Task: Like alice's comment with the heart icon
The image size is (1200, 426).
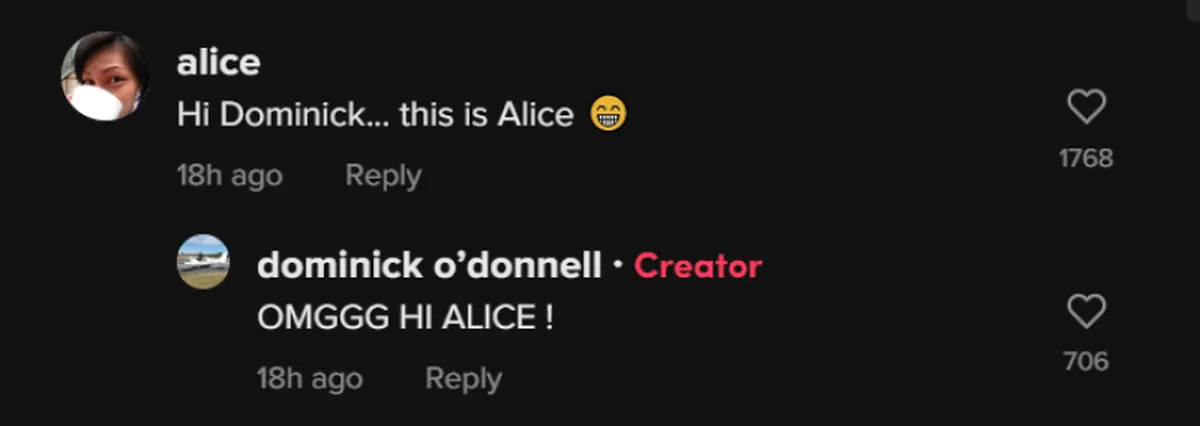Action: pos(1087,107)
